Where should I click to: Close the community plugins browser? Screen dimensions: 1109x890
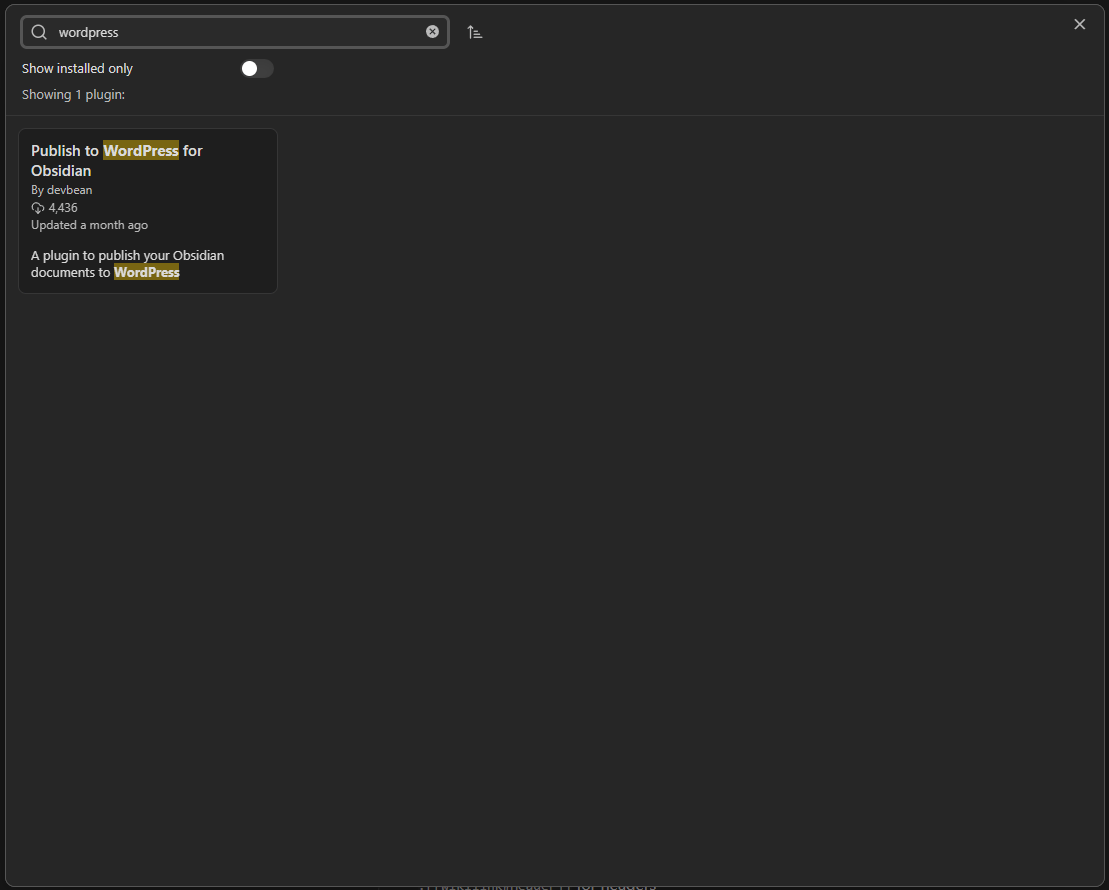pos(1079,24)
